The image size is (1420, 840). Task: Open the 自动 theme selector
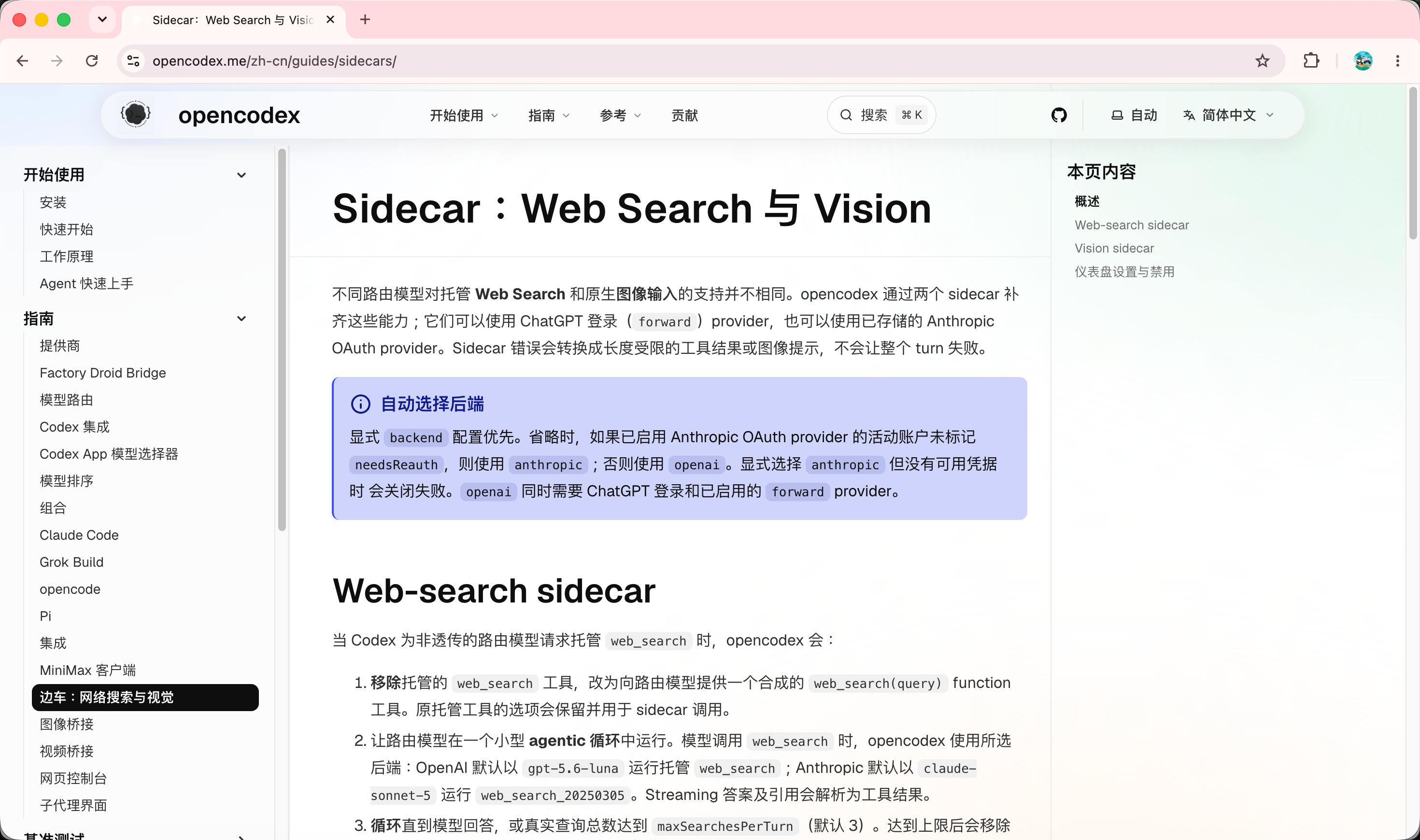[1134, 115]
